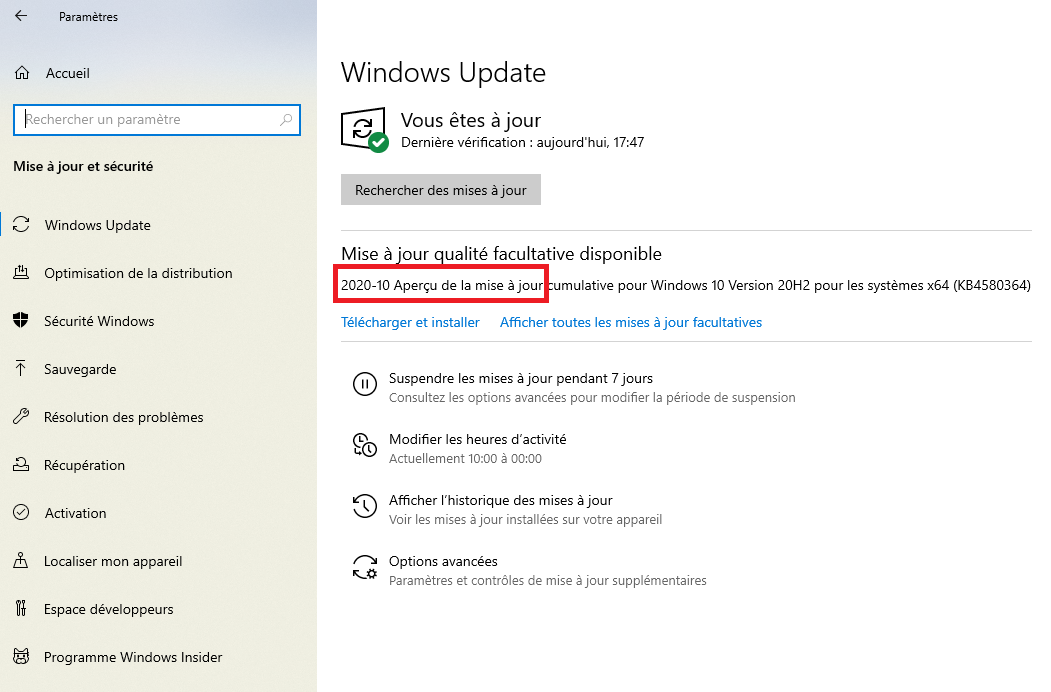This screenshot has width=1051, height=692.
Task: Open Optimisation de la distribution icon
Action: [21, 272]
